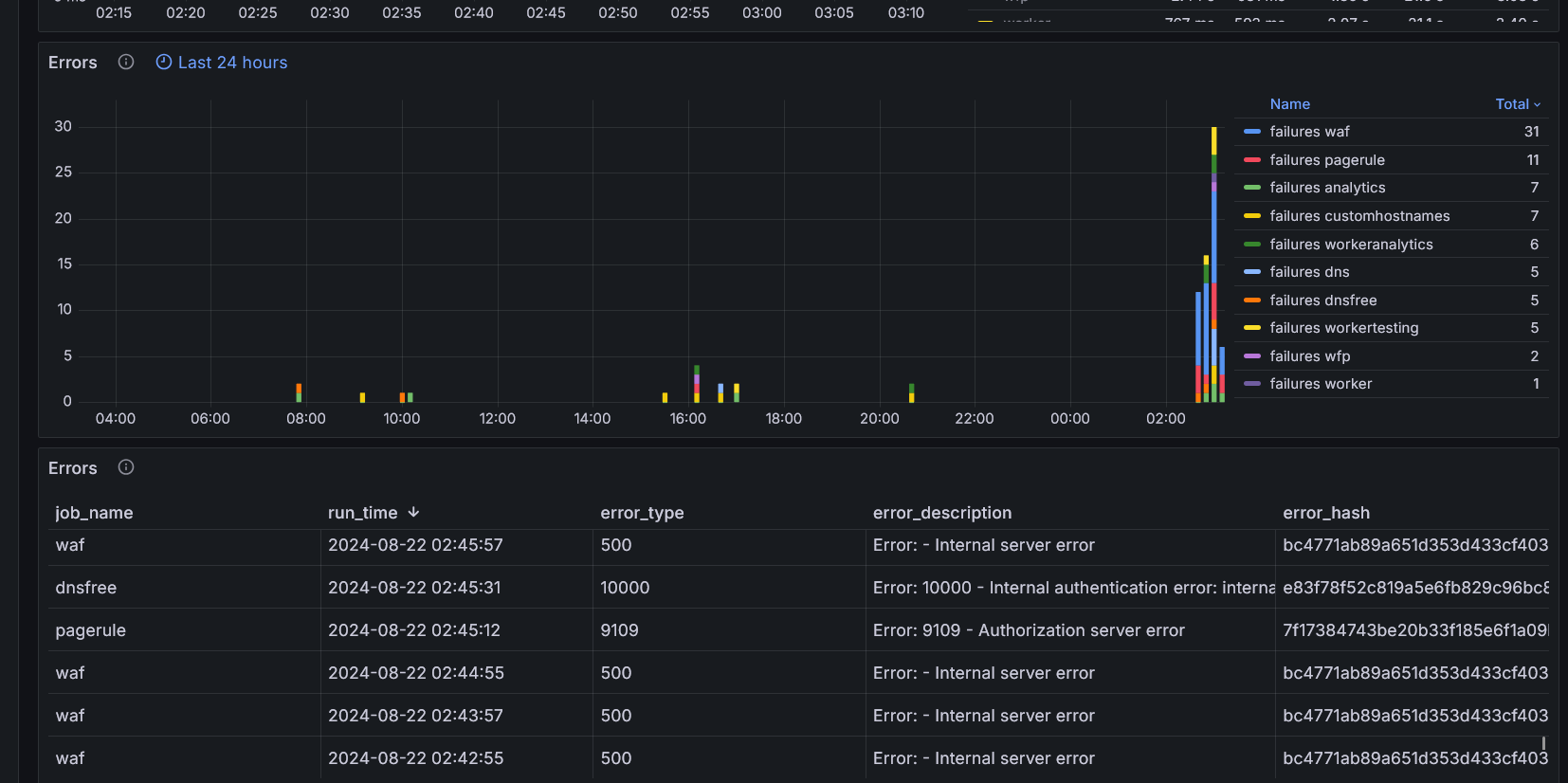Isolate the 'failures pagerule' legend series
Screen dimensions: 1568x783
click(x=1327, y=160)
